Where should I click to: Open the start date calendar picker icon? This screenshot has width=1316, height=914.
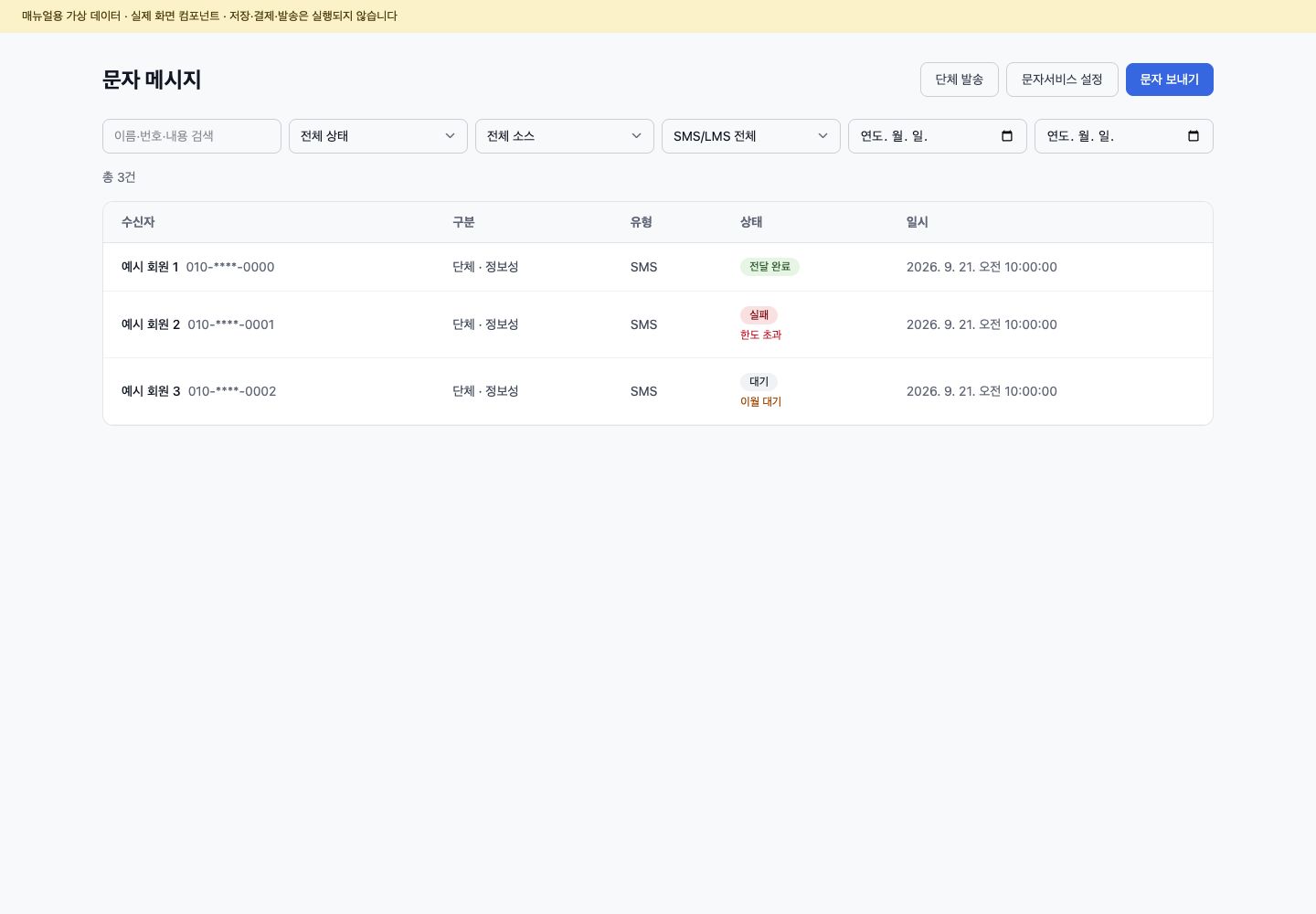1007,136
